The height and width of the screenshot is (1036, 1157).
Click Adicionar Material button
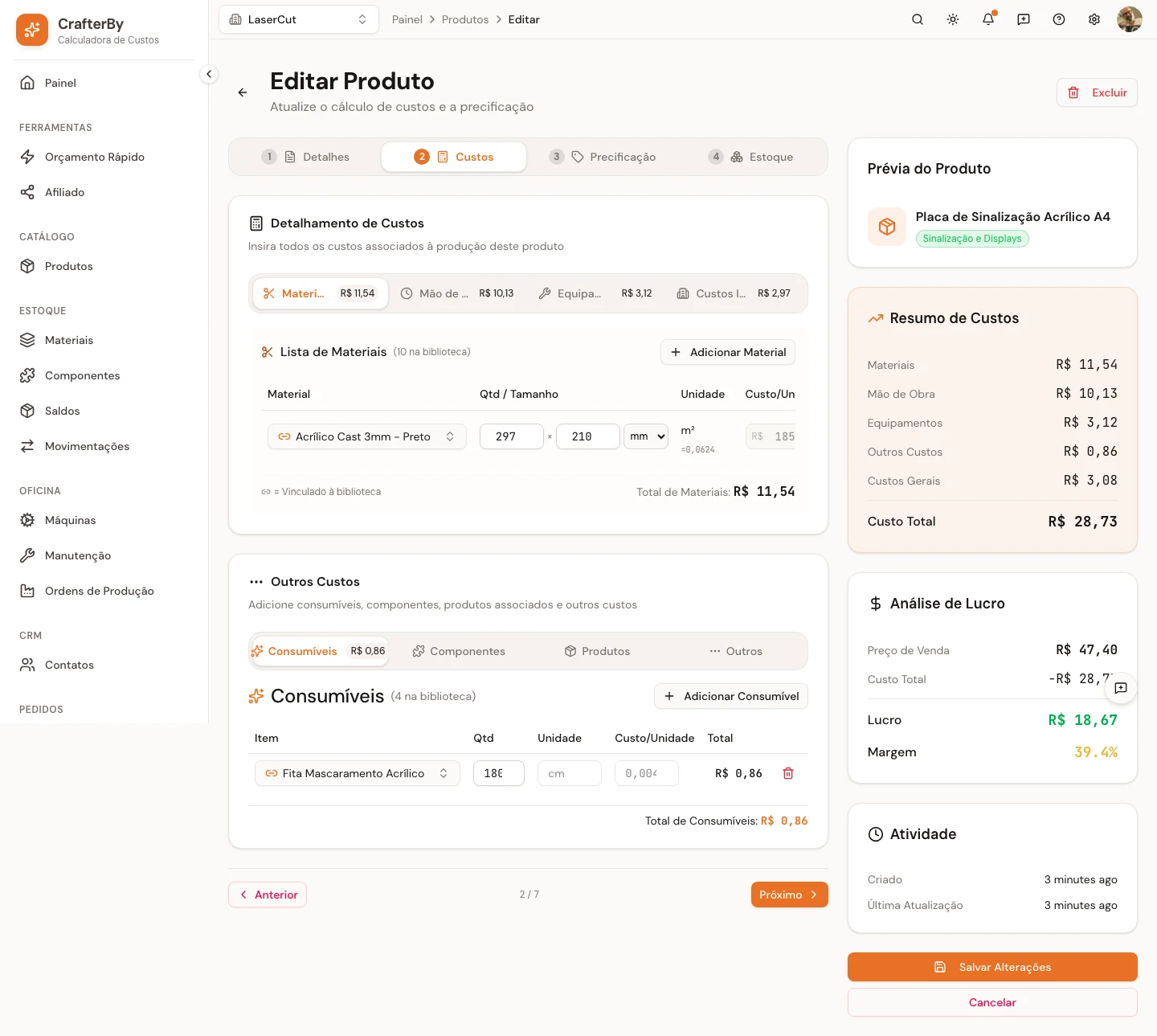728,352
